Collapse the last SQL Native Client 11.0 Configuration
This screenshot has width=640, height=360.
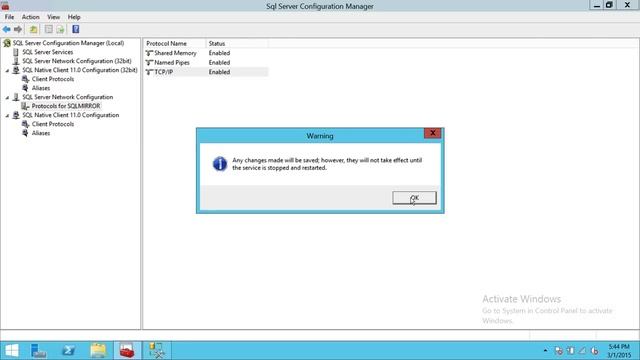click(7, 116)
